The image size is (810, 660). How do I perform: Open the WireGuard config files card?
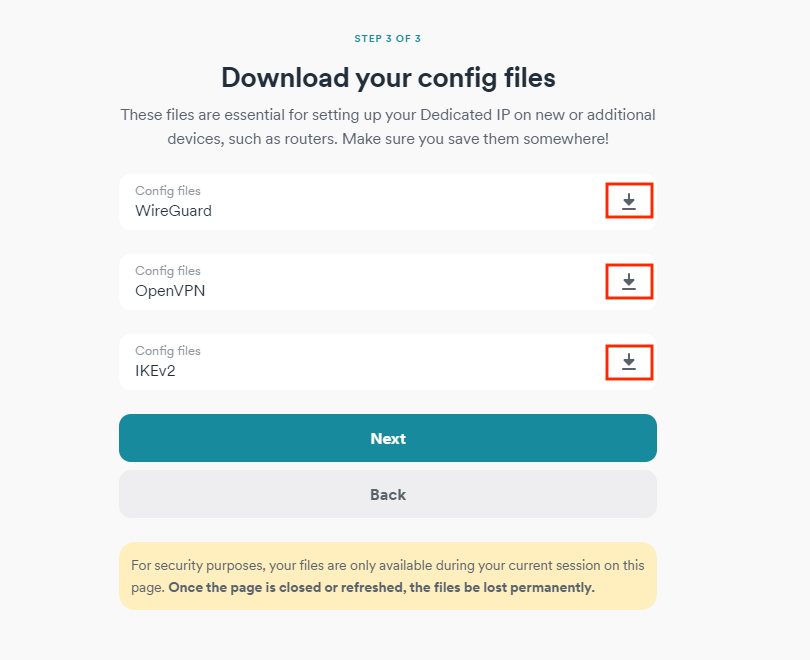388,202
